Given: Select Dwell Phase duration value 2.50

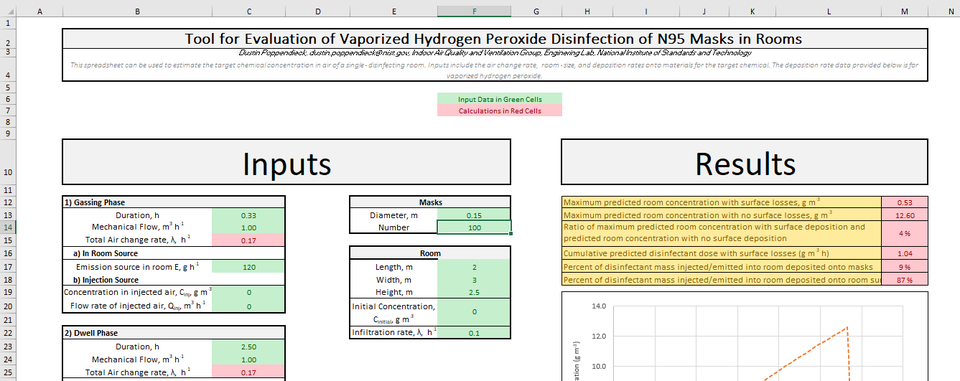Looking at the screenshot, I should 248,346.
